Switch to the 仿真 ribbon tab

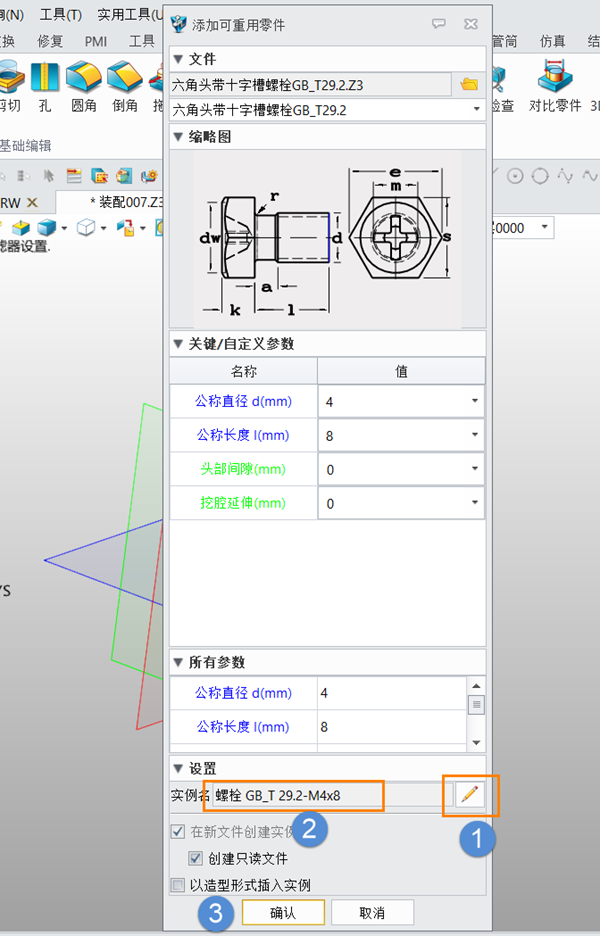552,41
